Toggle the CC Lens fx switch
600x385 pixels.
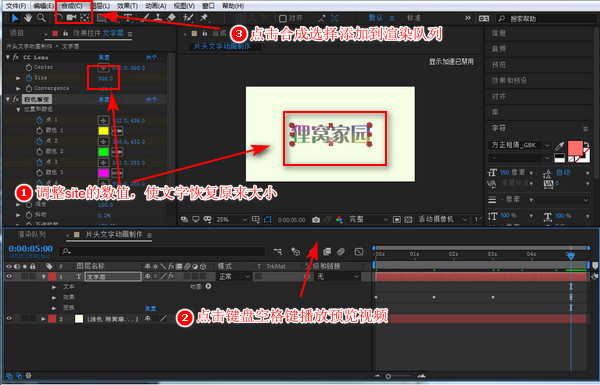[16, 57]
